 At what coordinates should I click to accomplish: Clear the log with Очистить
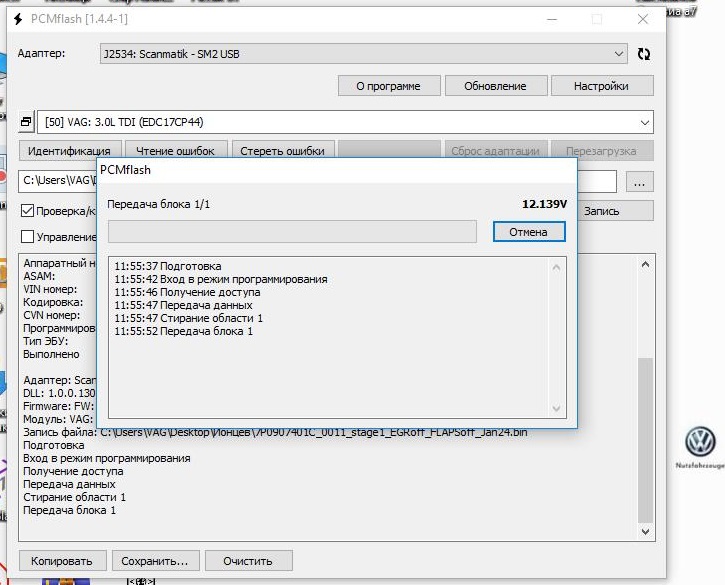pos(248,561)
